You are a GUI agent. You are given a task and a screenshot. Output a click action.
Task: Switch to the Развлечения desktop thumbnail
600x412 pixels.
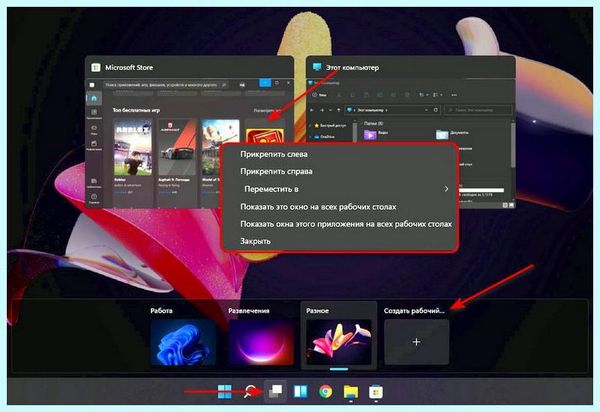click(261, 342)
